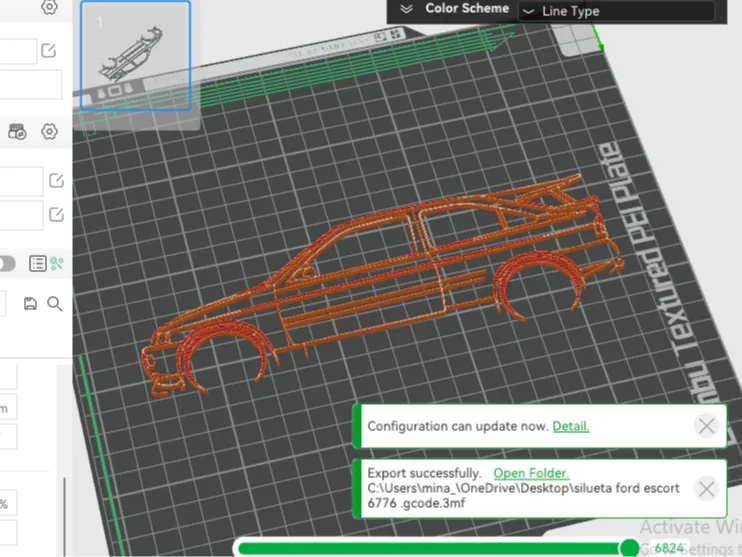The width and height of the screenshot is (742, 557).
Task: Click the cut-off field showing m unit
Action: pos(9,407)
